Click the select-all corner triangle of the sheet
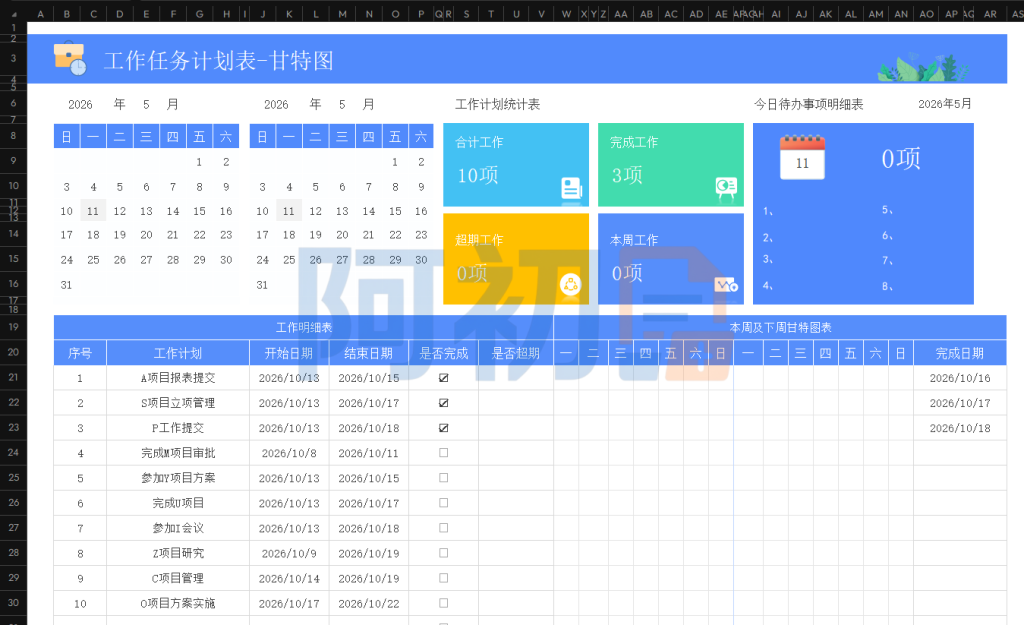 tap(14, 14)
